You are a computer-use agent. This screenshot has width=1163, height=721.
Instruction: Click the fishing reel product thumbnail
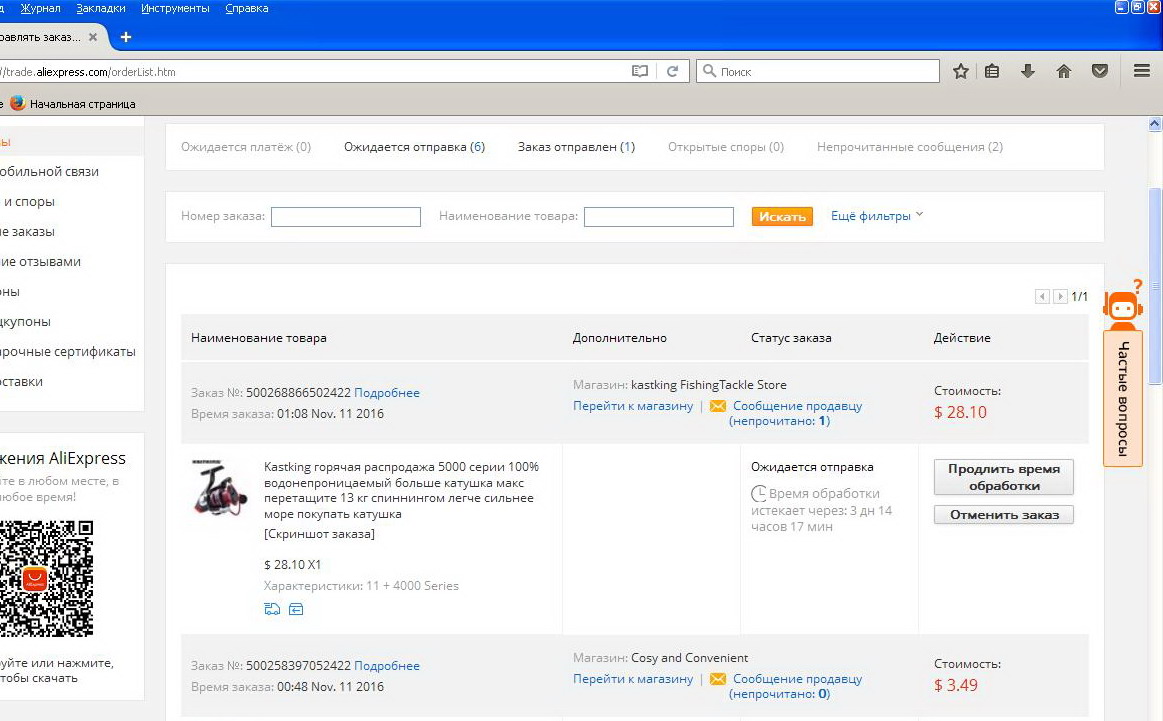(221, 487)
